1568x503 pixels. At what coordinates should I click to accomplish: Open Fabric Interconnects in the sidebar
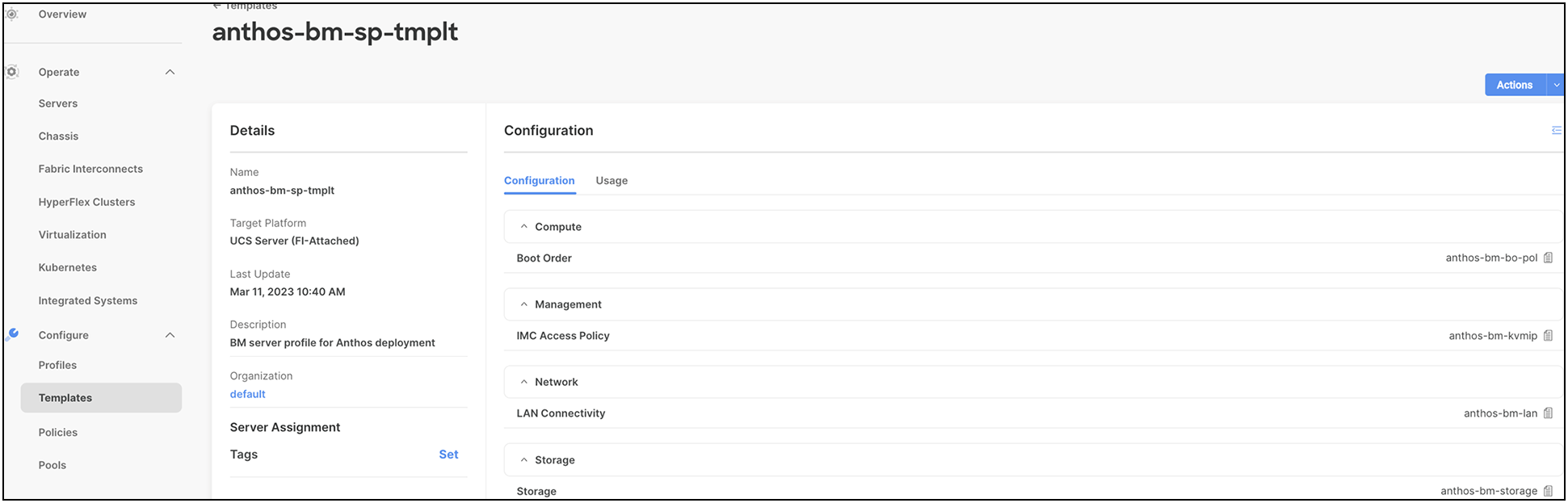(90, 169)
